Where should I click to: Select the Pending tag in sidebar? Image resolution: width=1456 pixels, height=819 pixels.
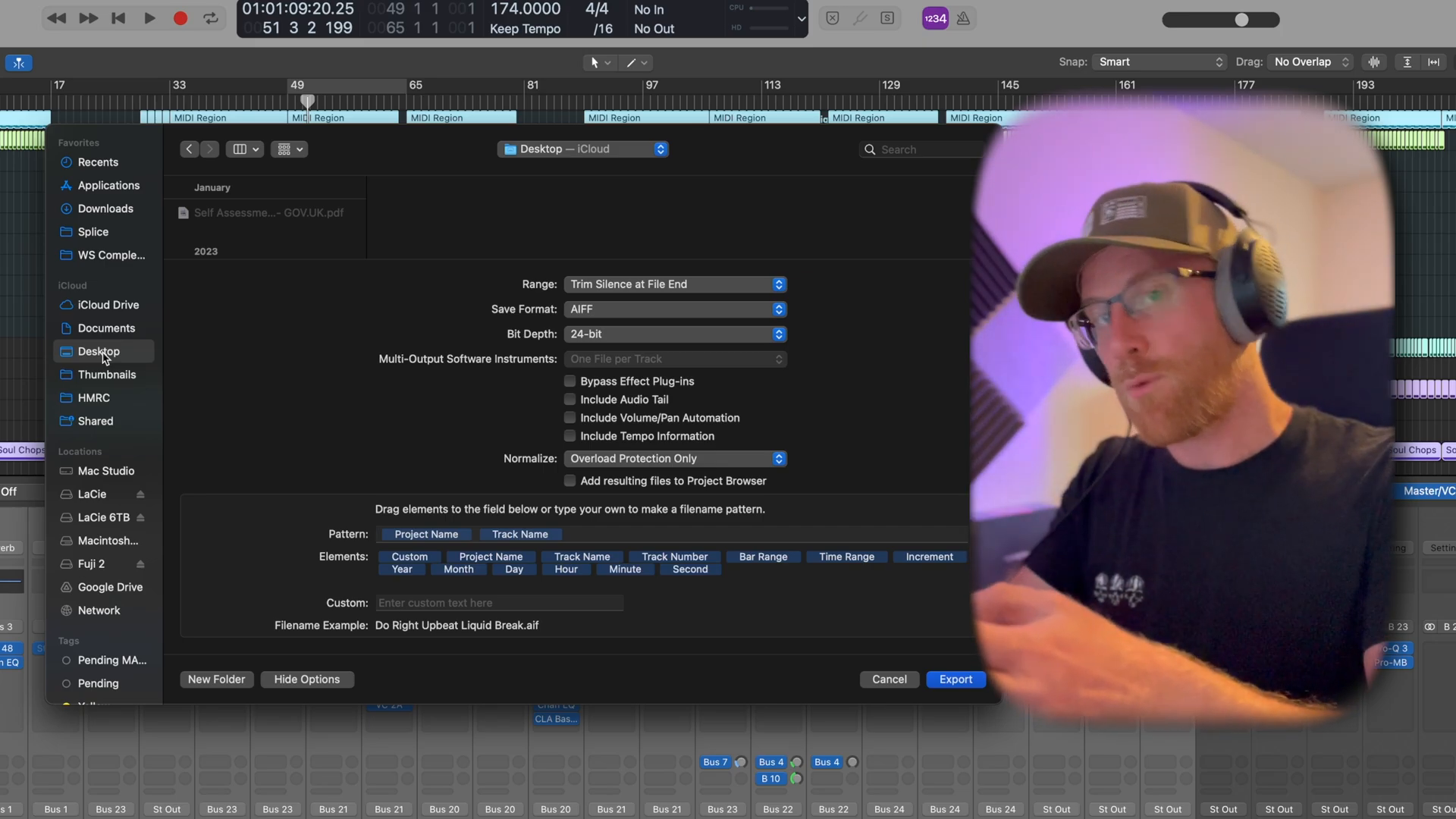tap(98, 684)
